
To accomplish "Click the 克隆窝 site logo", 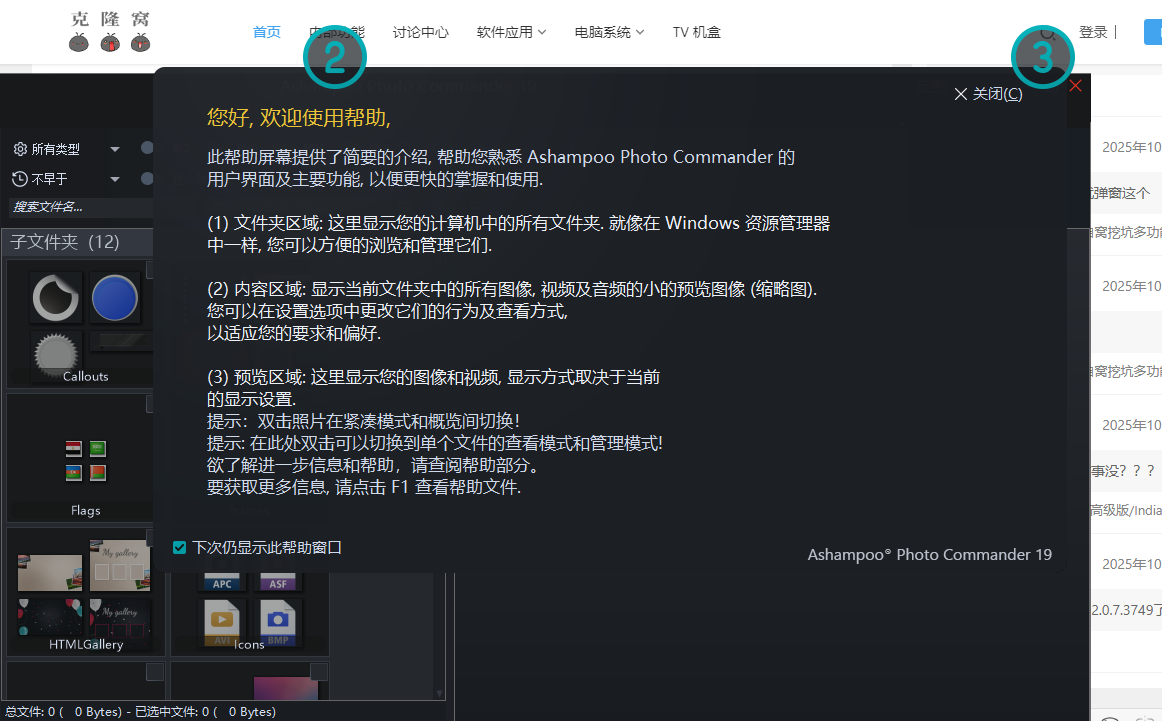I will (108, 31).
